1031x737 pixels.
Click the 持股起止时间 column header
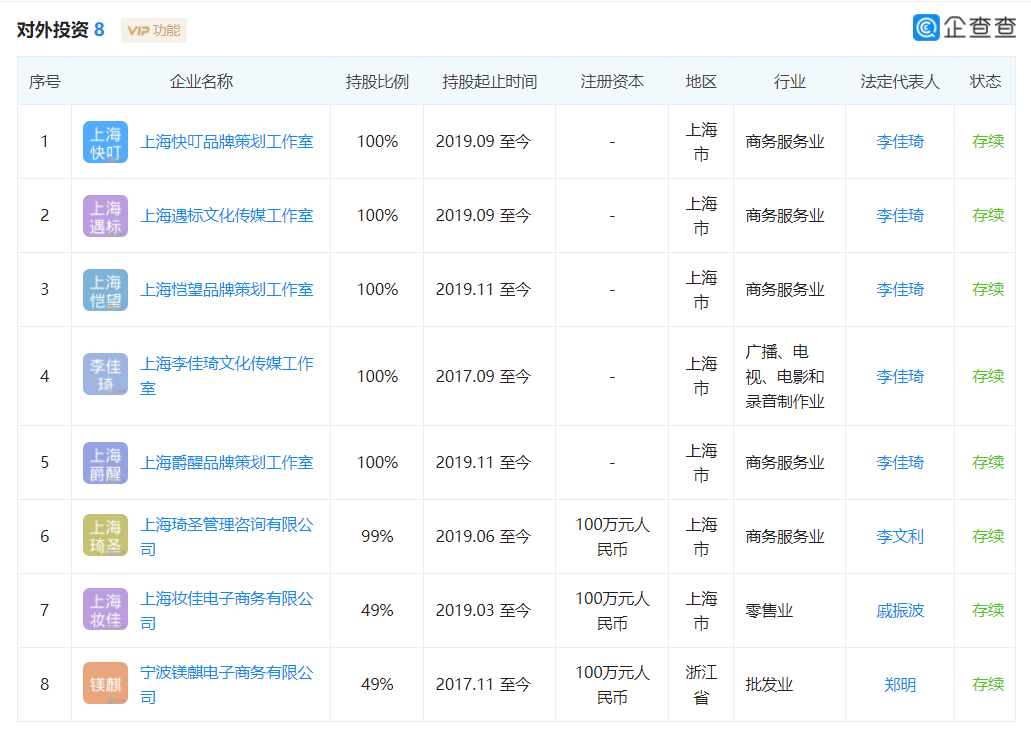point(489,82)
